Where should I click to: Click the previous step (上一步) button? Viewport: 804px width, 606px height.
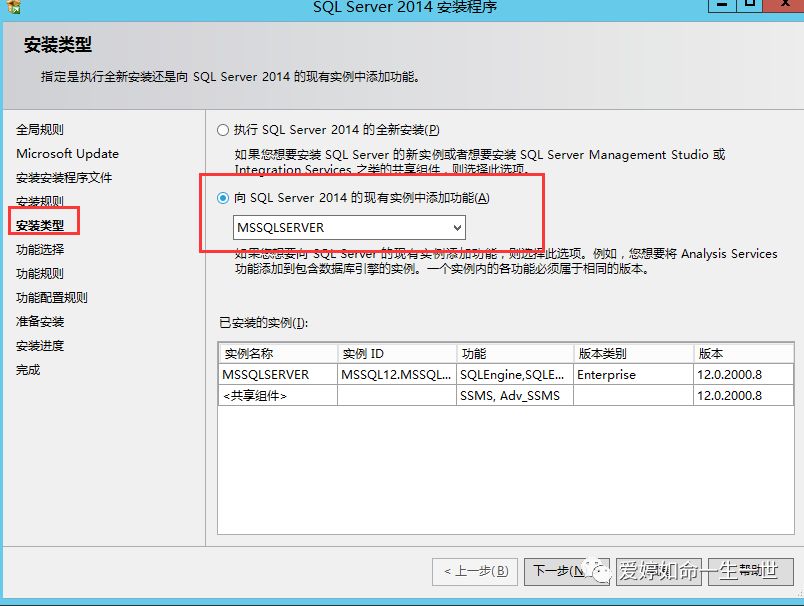475,571
